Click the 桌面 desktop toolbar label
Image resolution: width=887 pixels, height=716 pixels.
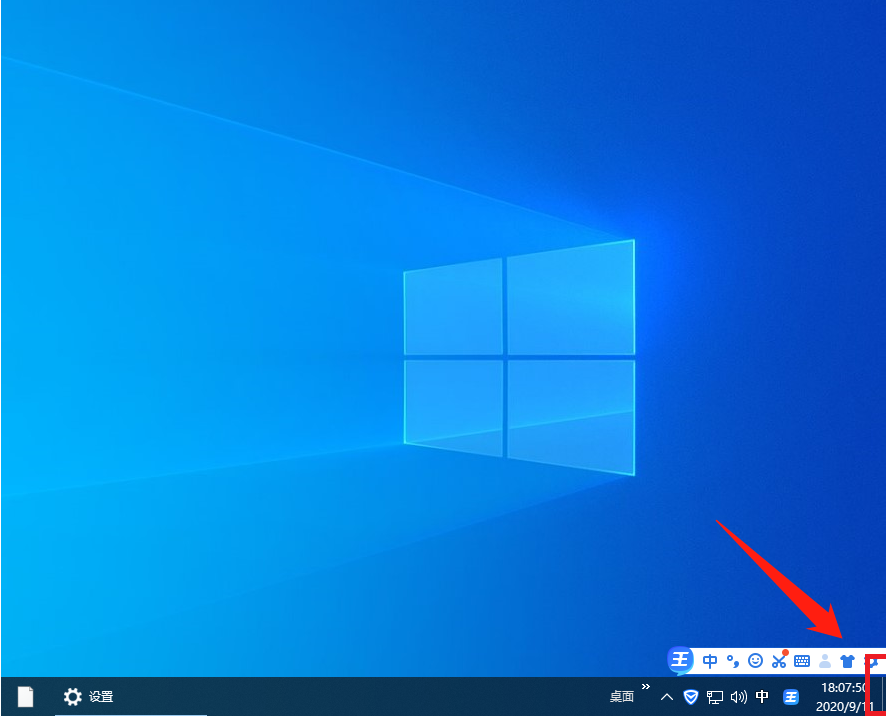(x=622, y=697)
